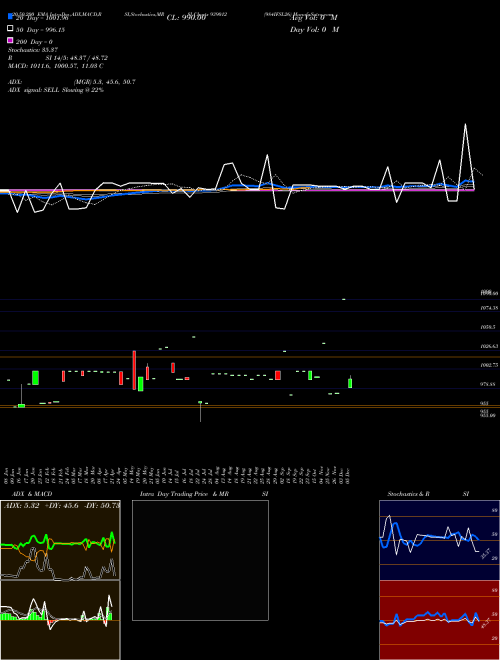
Task: Click the 'ADX: 5.32 +DY: 45.6 -DY: 50.73' panel header
Action: point(62,505)
